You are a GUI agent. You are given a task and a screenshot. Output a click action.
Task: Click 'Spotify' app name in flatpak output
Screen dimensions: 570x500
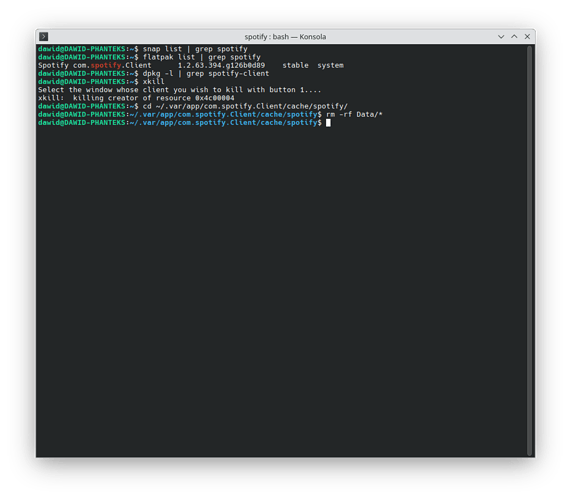(53, 65)
